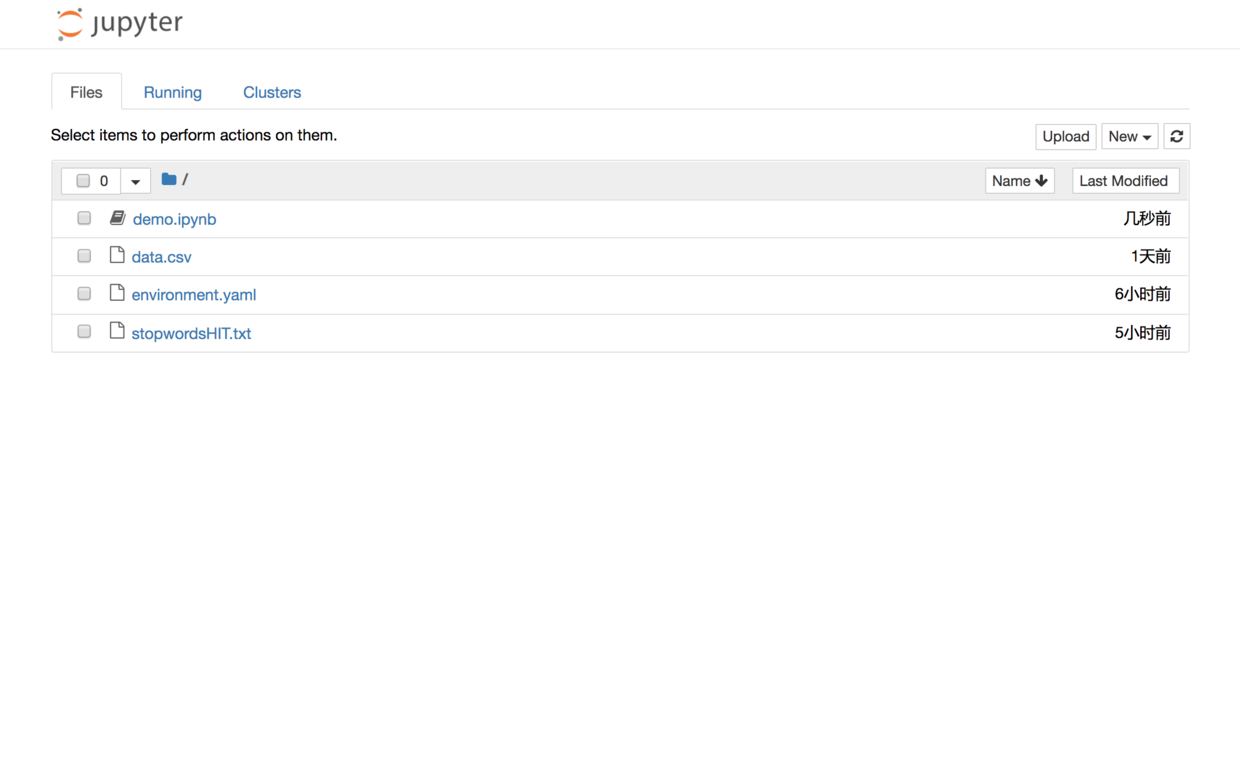Toggle the select-all checkbox

(x=83, y=181)
